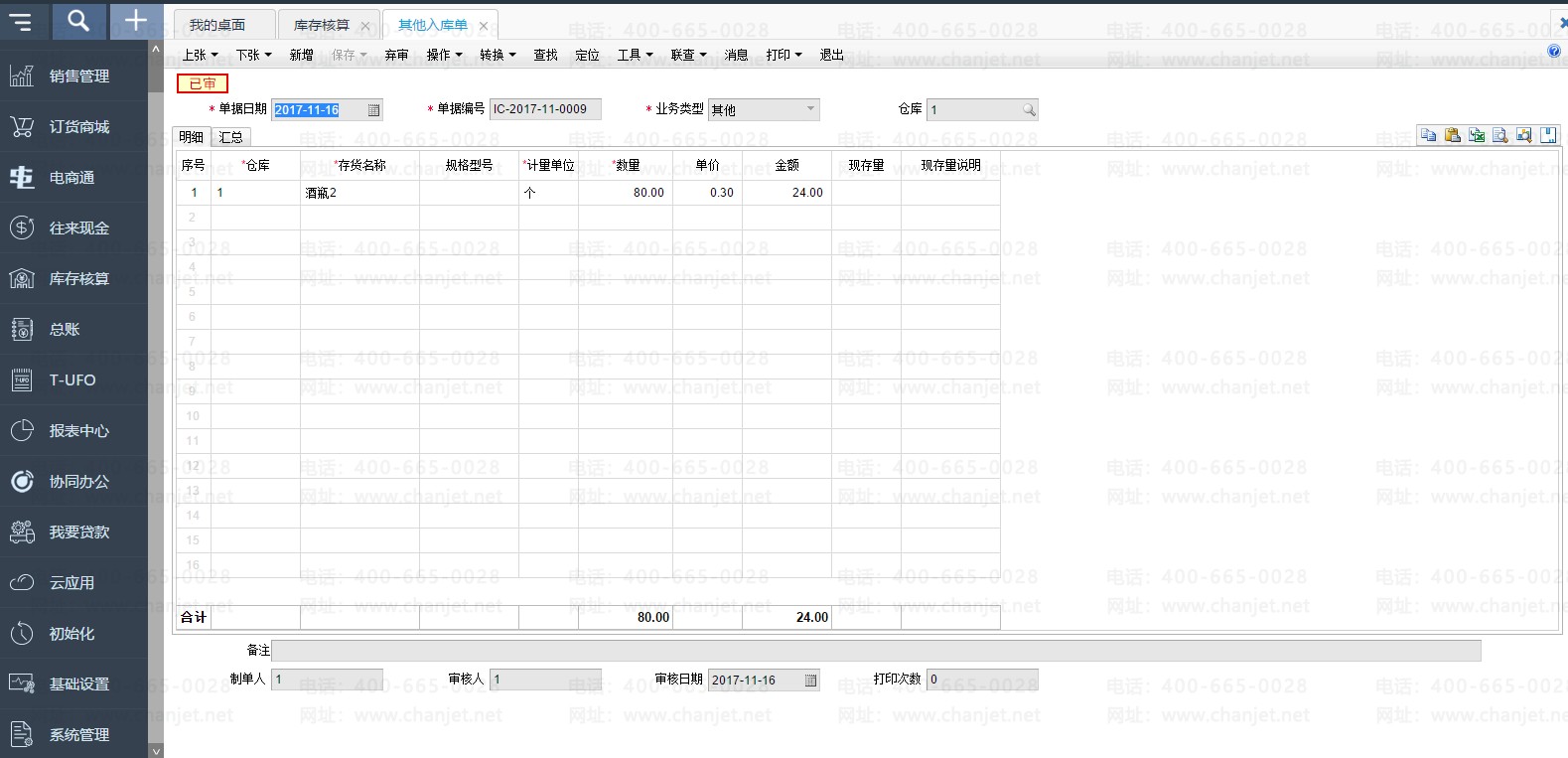Open 云应用 from the sidebar
Image resolution: width=1568 pixels, height=758 pixels.
[x=74, y=582]
